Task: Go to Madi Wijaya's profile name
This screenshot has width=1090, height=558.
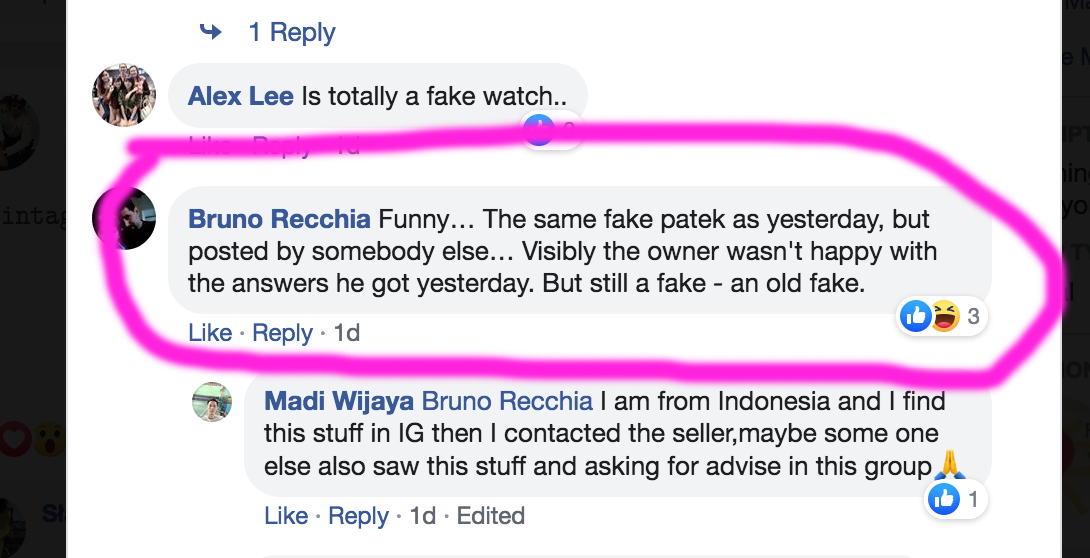Action: coord(338,402)
